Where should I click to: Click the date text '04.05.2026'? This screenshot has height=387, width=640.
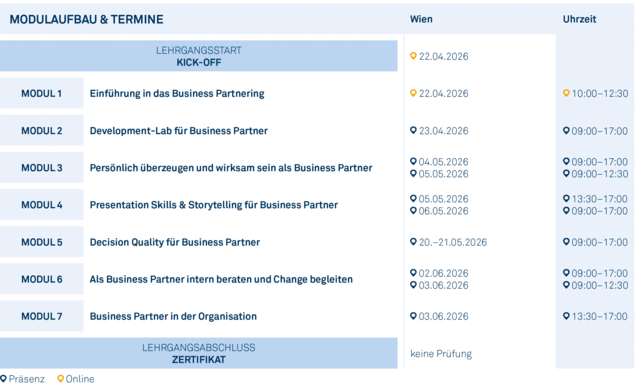(x=444, y=162)
